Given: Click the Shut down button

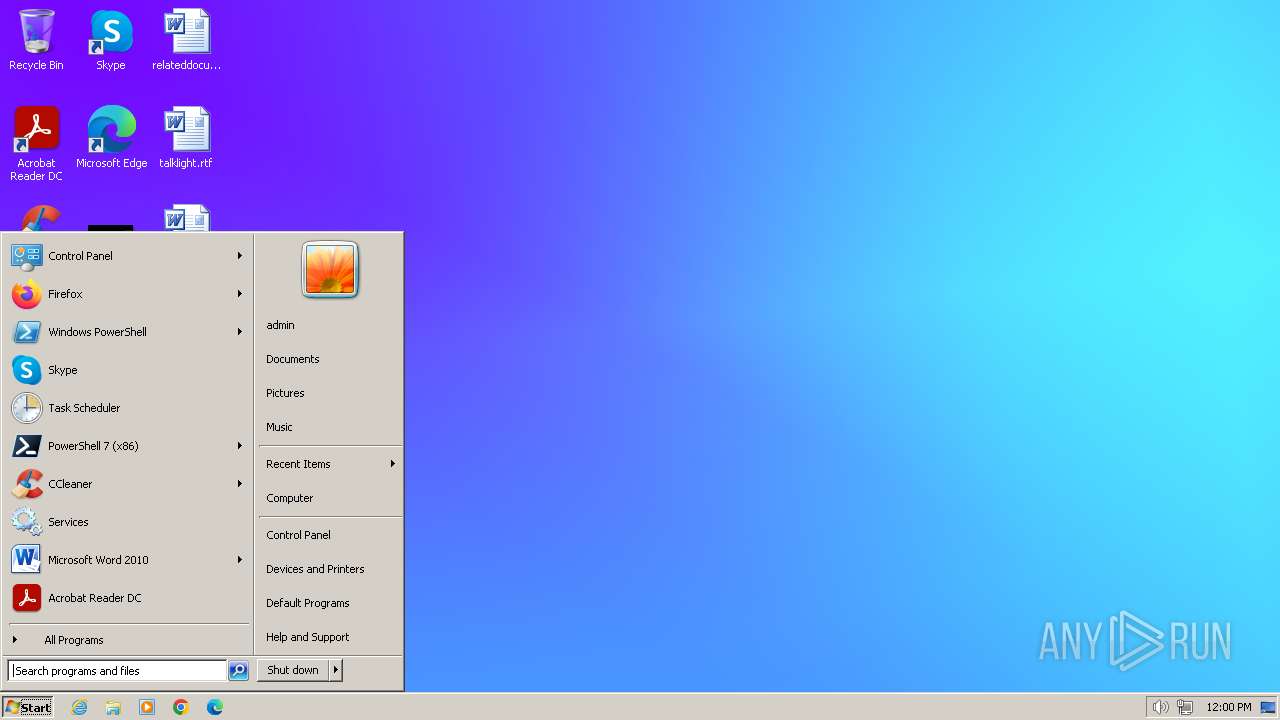Looking at the screenshot, I should coord(293,670).
